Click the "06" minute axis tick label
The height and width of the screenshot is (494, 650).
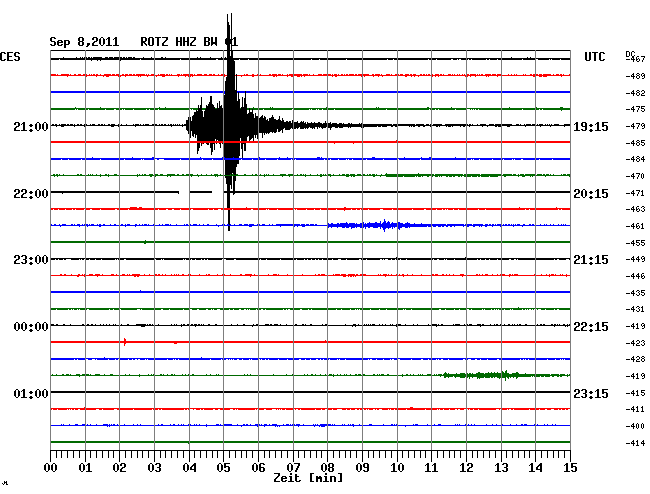click(258, 468)
